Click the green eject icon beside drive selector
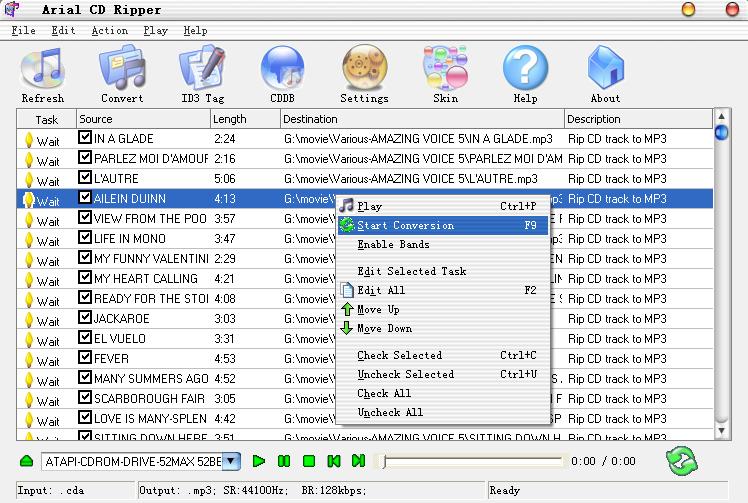Screen dimensions: 748x503 point(27,461)
